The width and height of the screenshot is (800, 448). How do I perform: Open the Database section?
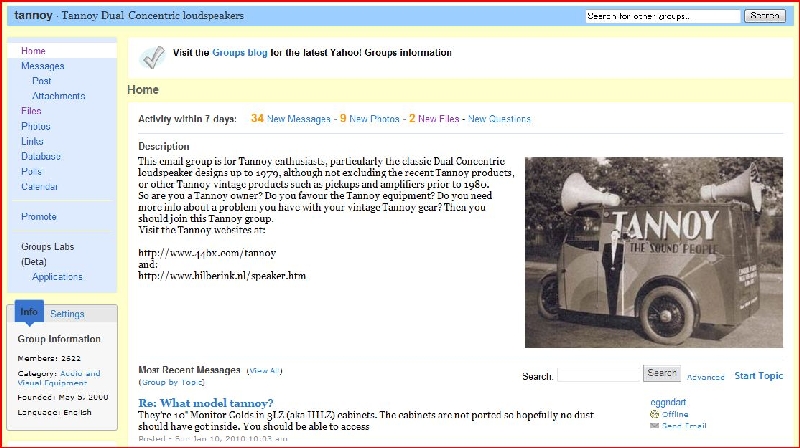(41, 156)
